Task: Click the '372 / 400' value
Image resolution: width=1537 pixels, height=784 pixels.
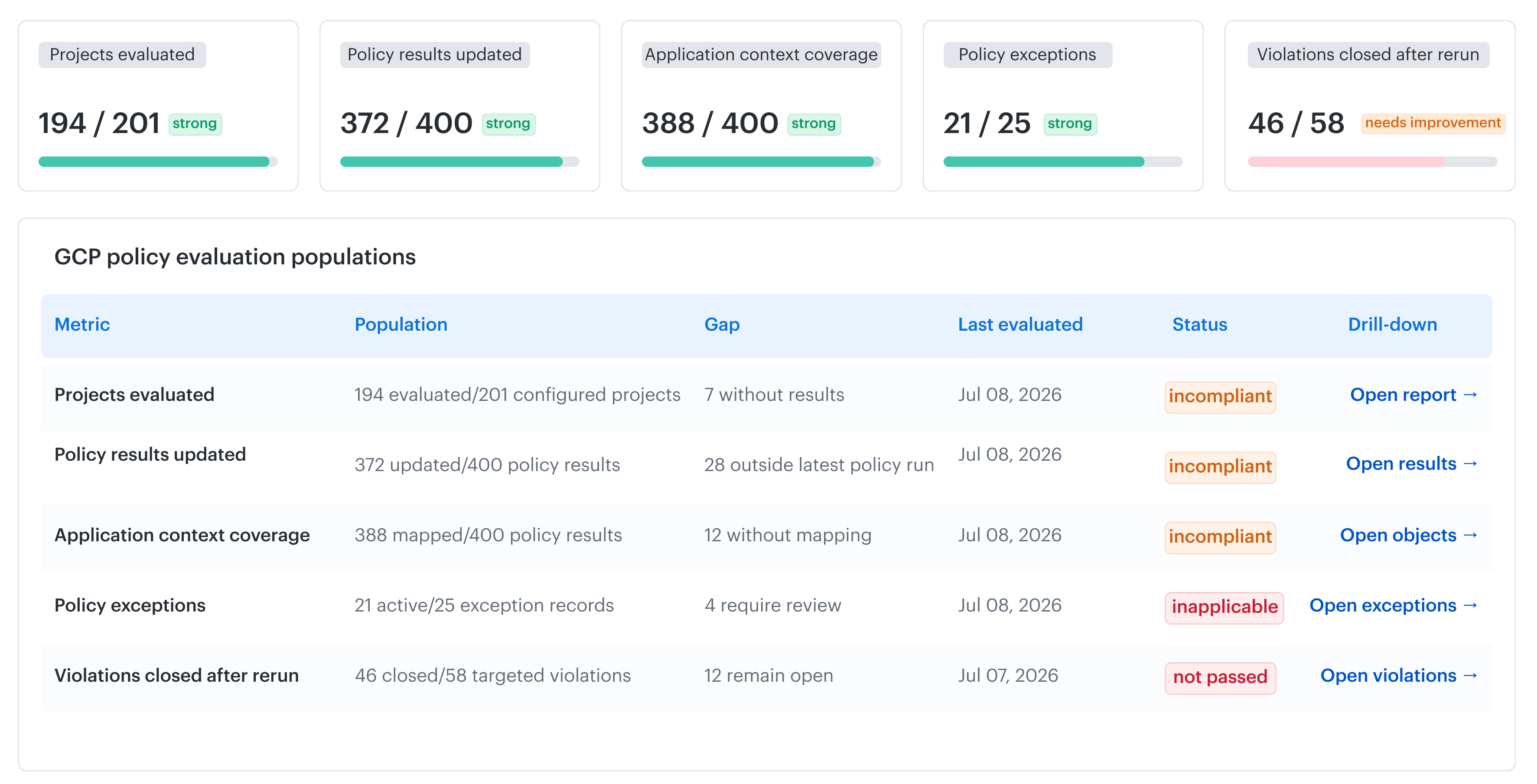Action: pyautogui.click(x=406, y=124)
